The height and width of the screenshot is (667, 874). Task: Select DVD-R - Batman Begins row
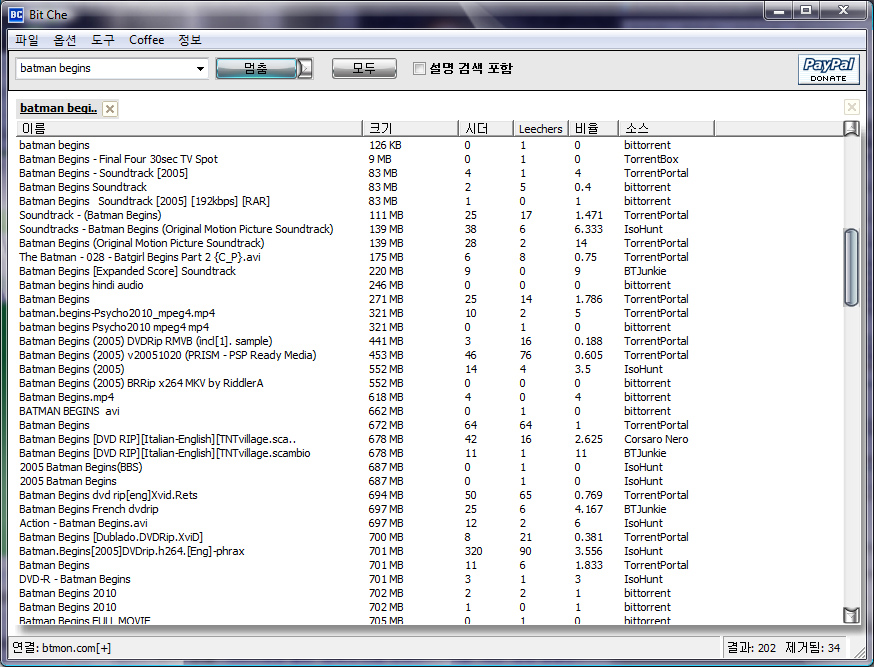coord(430,579)
